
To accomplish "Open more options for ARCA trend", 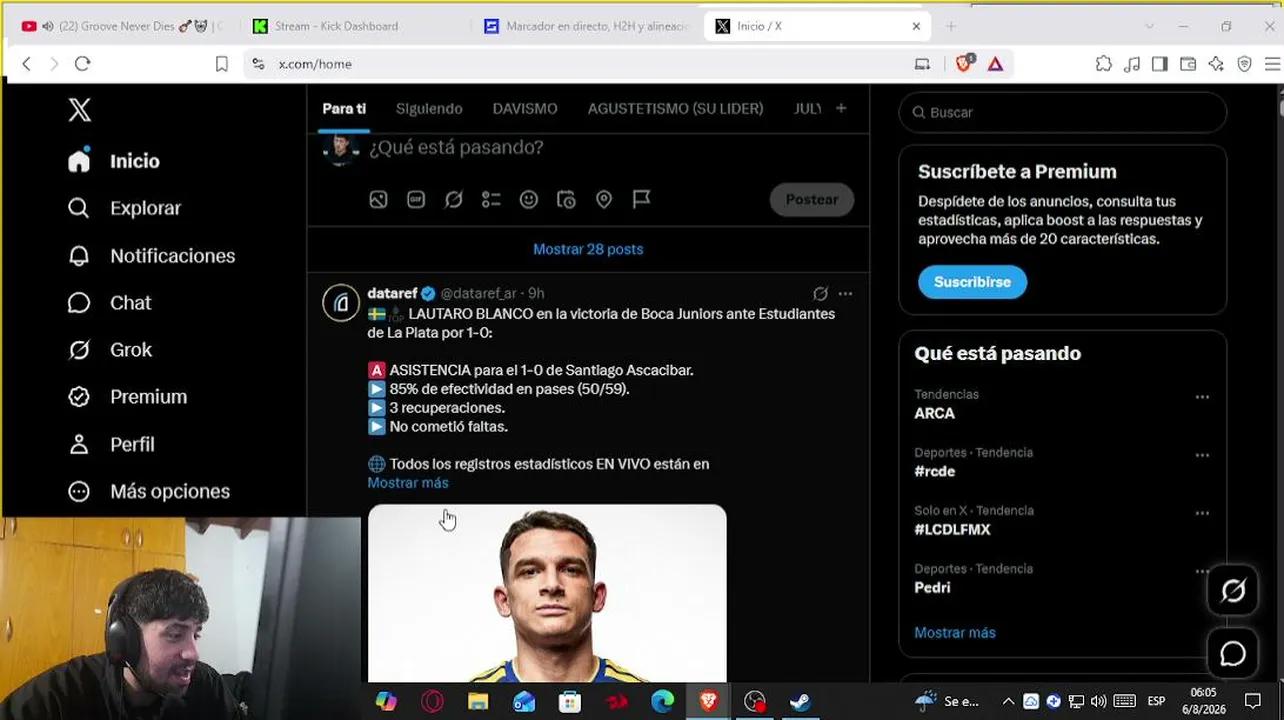I will tap(1202, 397).
